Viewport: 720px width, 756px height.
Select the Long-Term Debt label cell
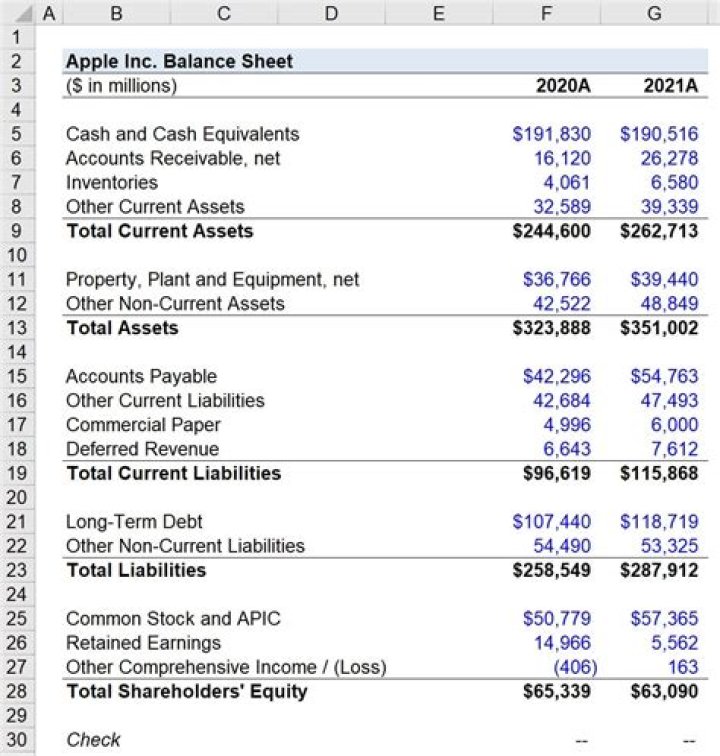coord(134,522)
